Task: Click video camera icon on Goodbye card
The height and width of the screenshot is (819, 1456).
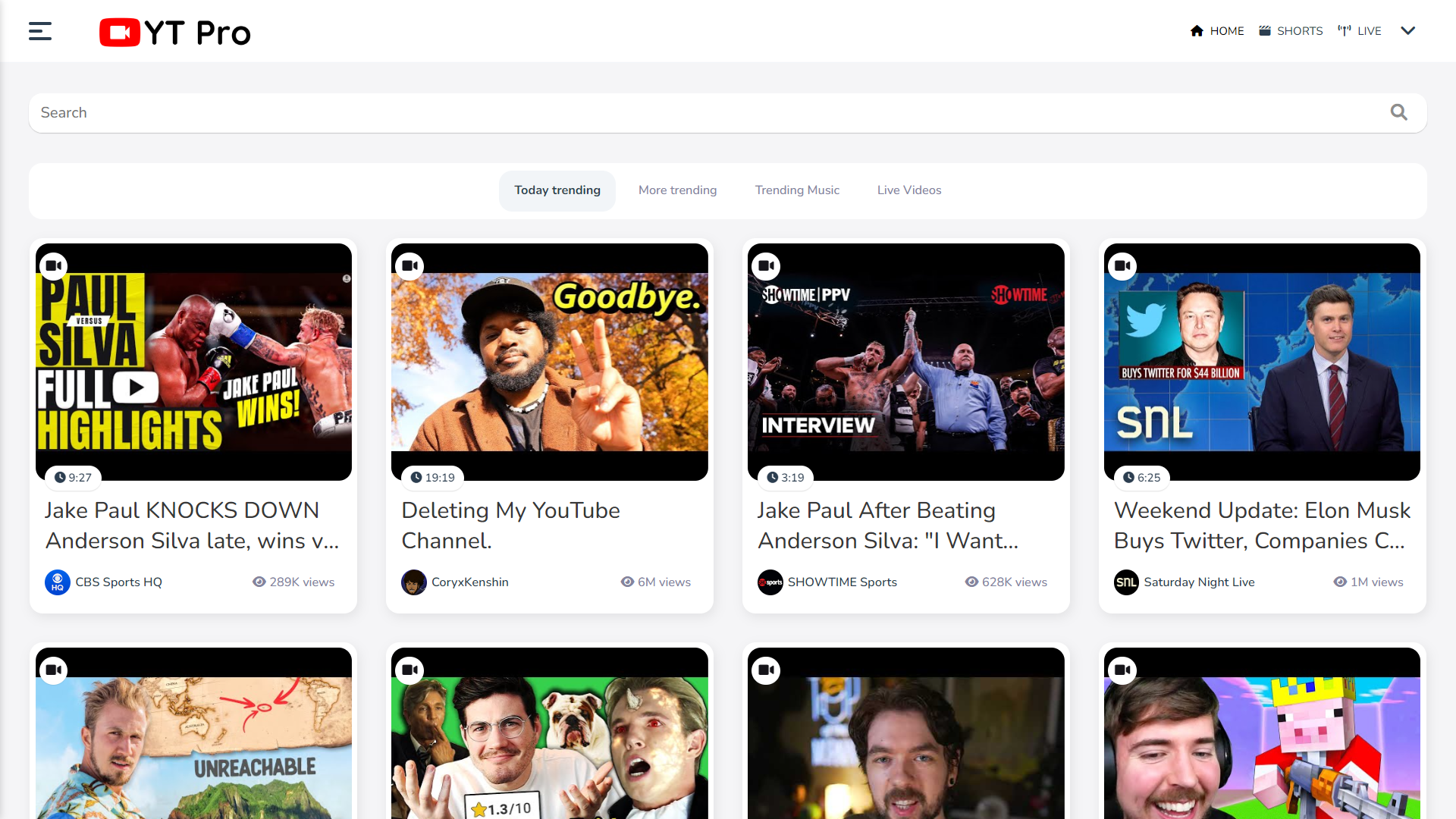Action: click(x=410, y=266)
